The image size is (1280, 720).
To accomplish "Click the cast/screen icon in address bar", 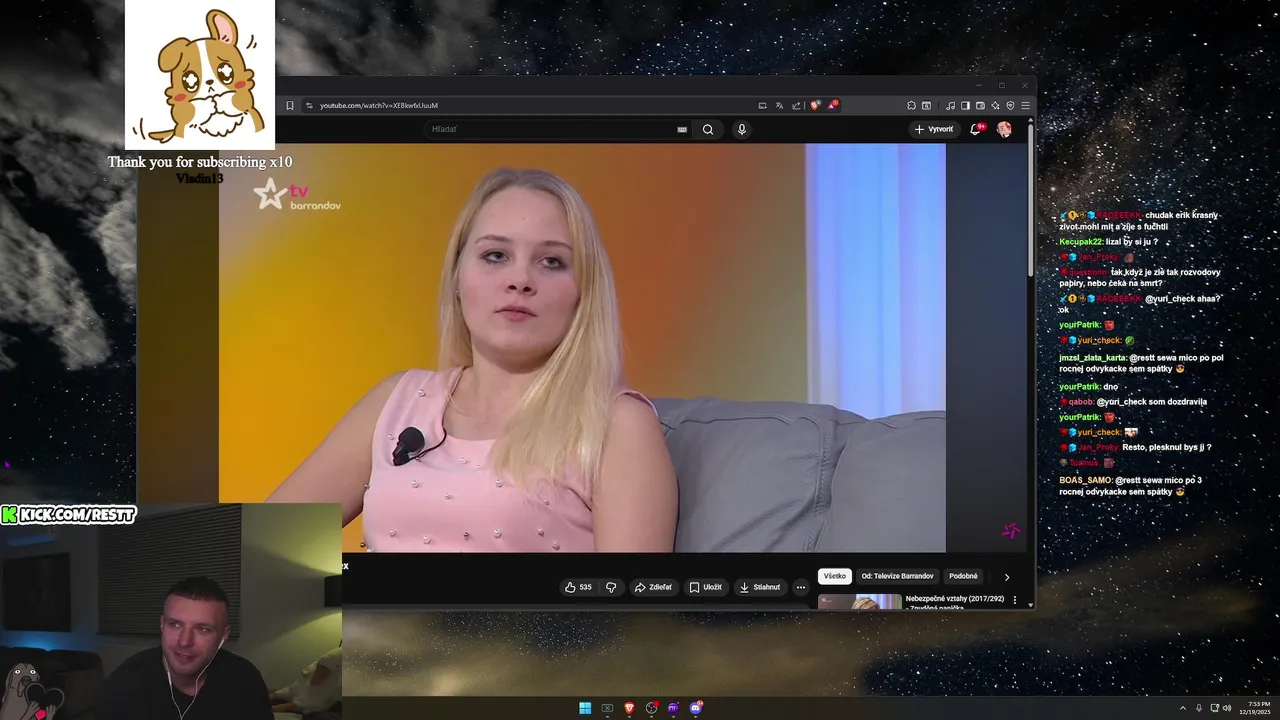I will [x=762, y=105].
